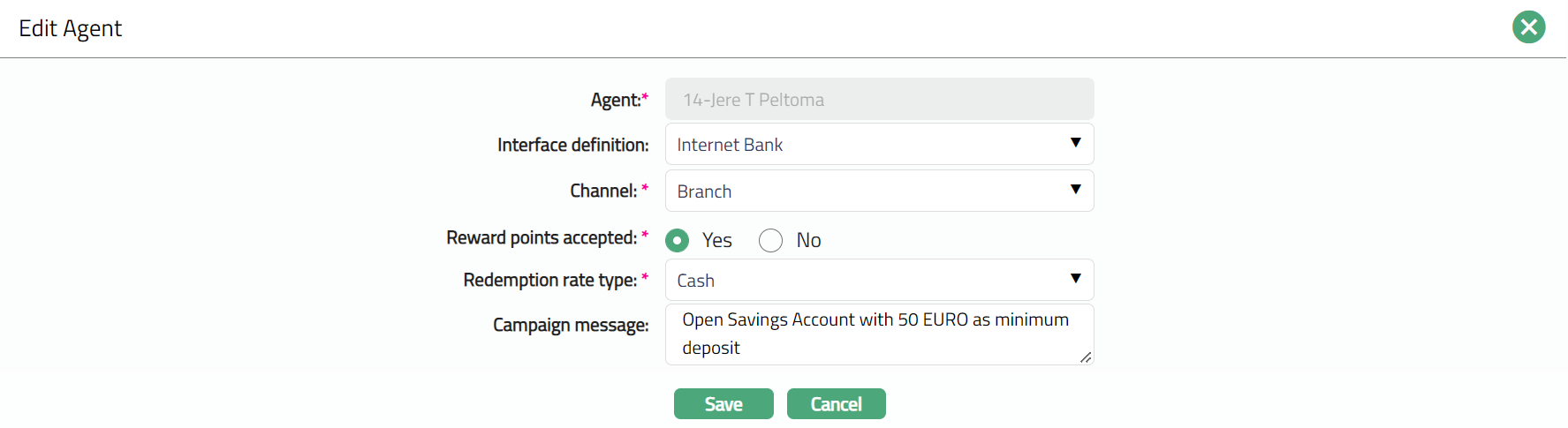Click the "Interface definition:" label
1568x428 pixels.
pyautogui.click(x=572, y=145)
